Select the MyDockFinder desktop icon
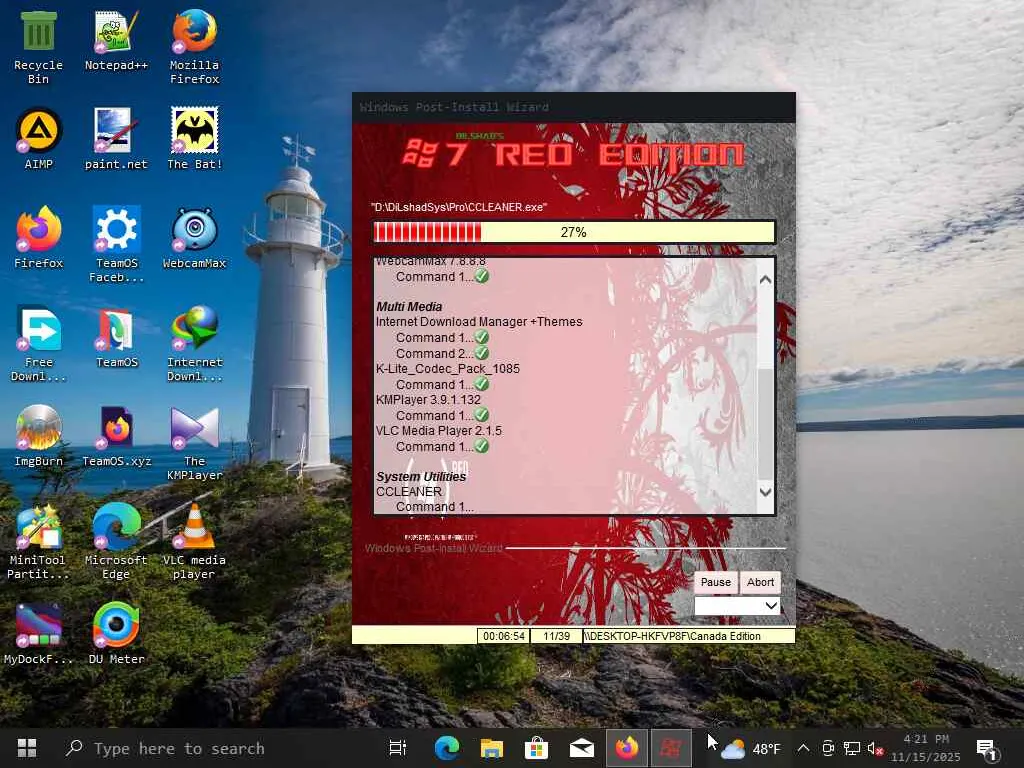 (39, 634)
